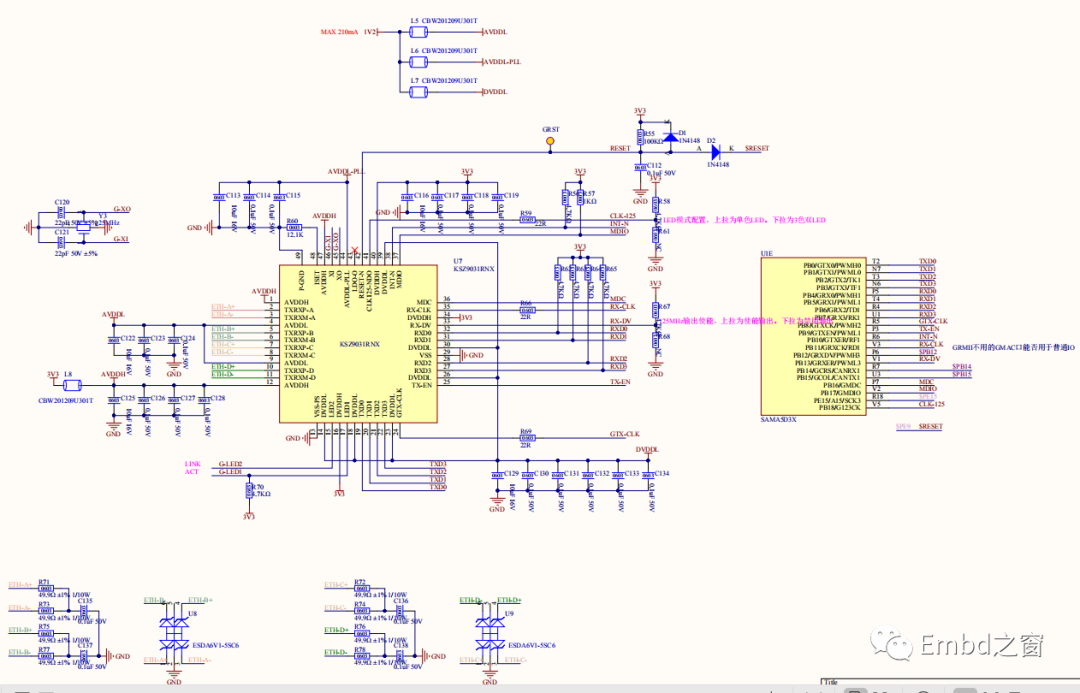Image resolution: width=1080 pixels, height=693 pixels.
Task: Click the 'GTX-CLK' label right of R69
Action: click(625, 435)
